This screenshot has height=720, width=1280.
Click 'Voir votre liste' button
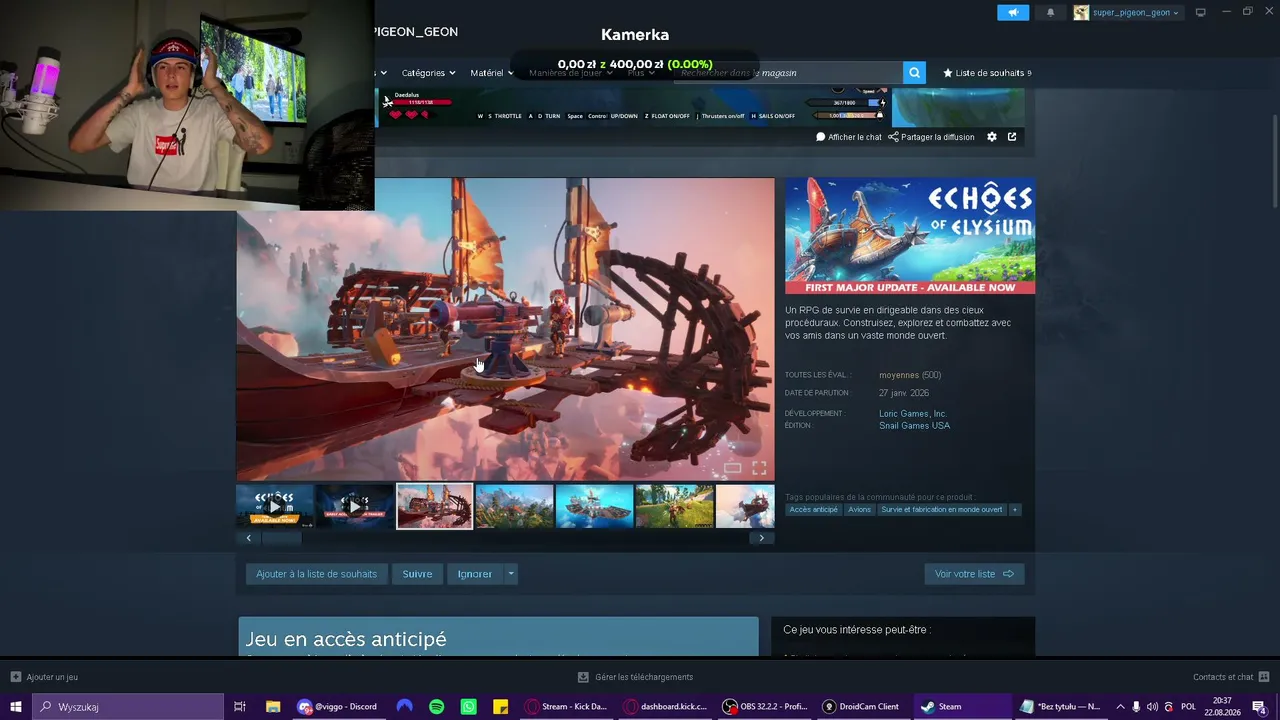pos(974,574)
